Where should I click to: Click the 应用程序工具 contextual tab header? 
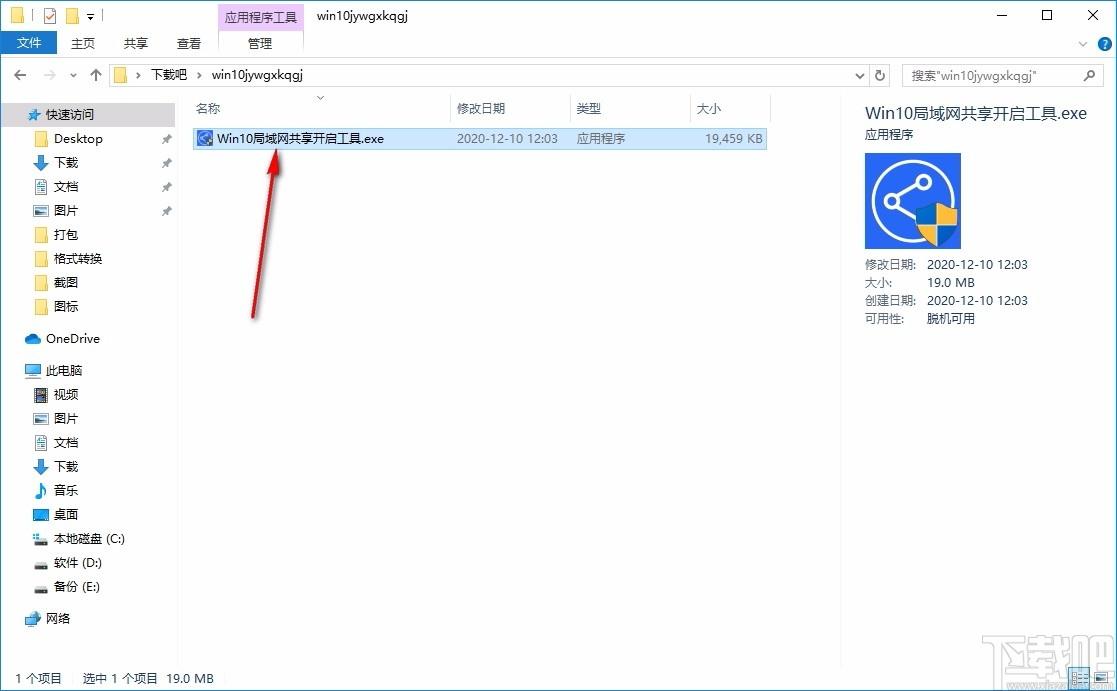click(261, 17)
